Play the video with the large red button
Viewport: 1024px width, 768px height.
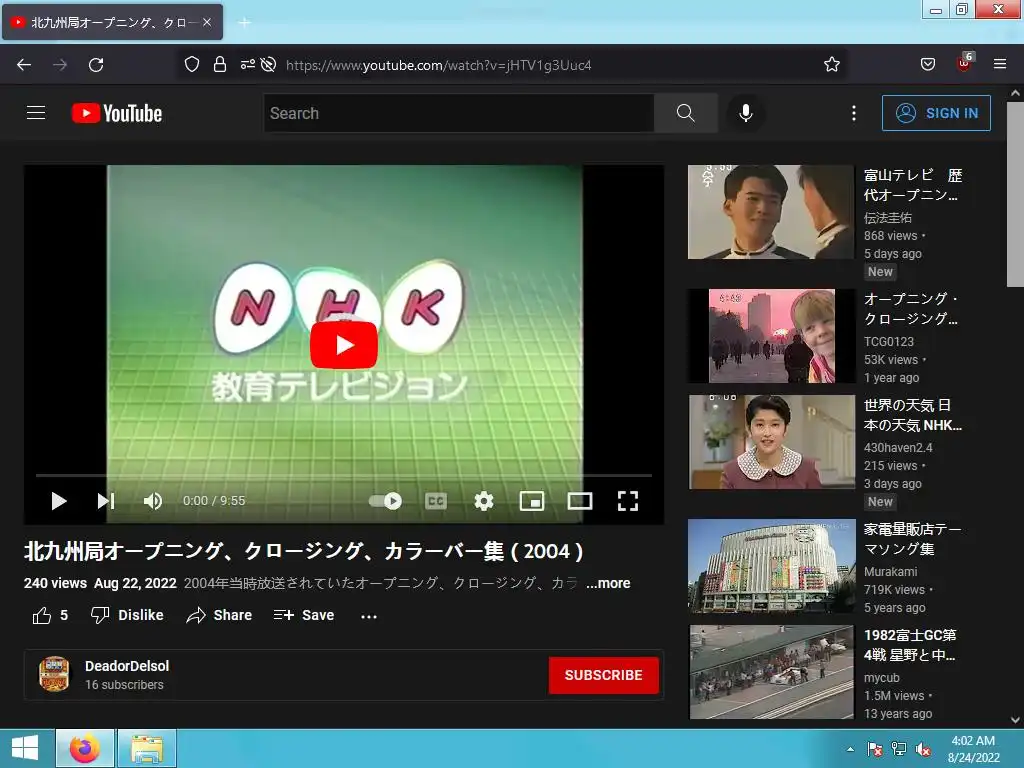[x=344, y=345]
